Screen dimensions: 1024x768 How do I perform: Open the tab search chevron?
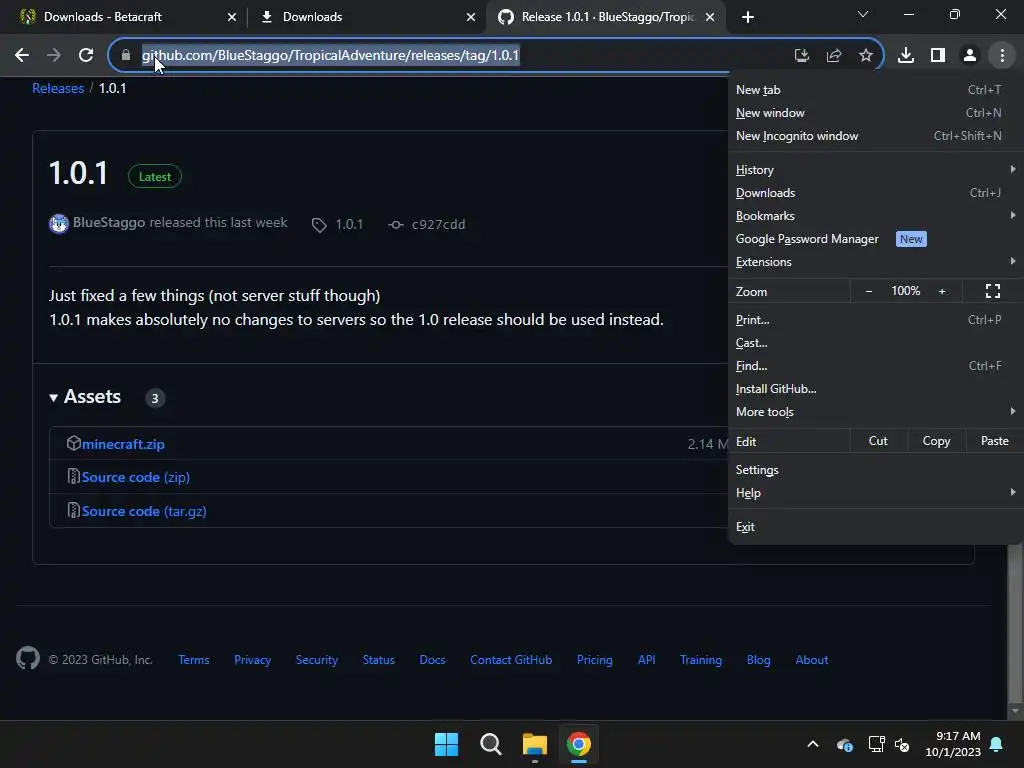click(863, 14)
